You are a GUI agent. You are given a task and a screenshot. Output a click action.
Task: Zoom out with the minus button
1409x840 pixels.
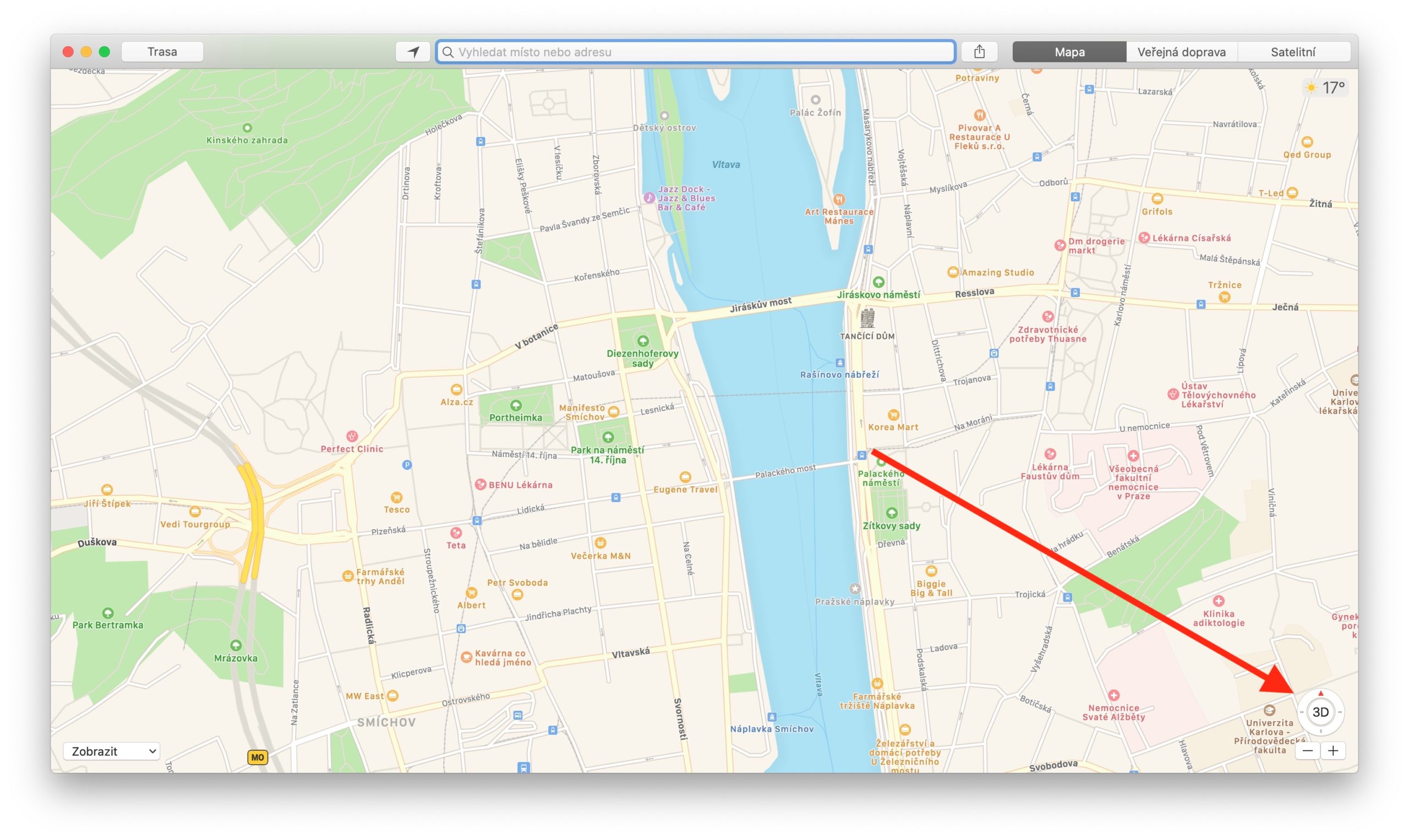click(1308, 750)
